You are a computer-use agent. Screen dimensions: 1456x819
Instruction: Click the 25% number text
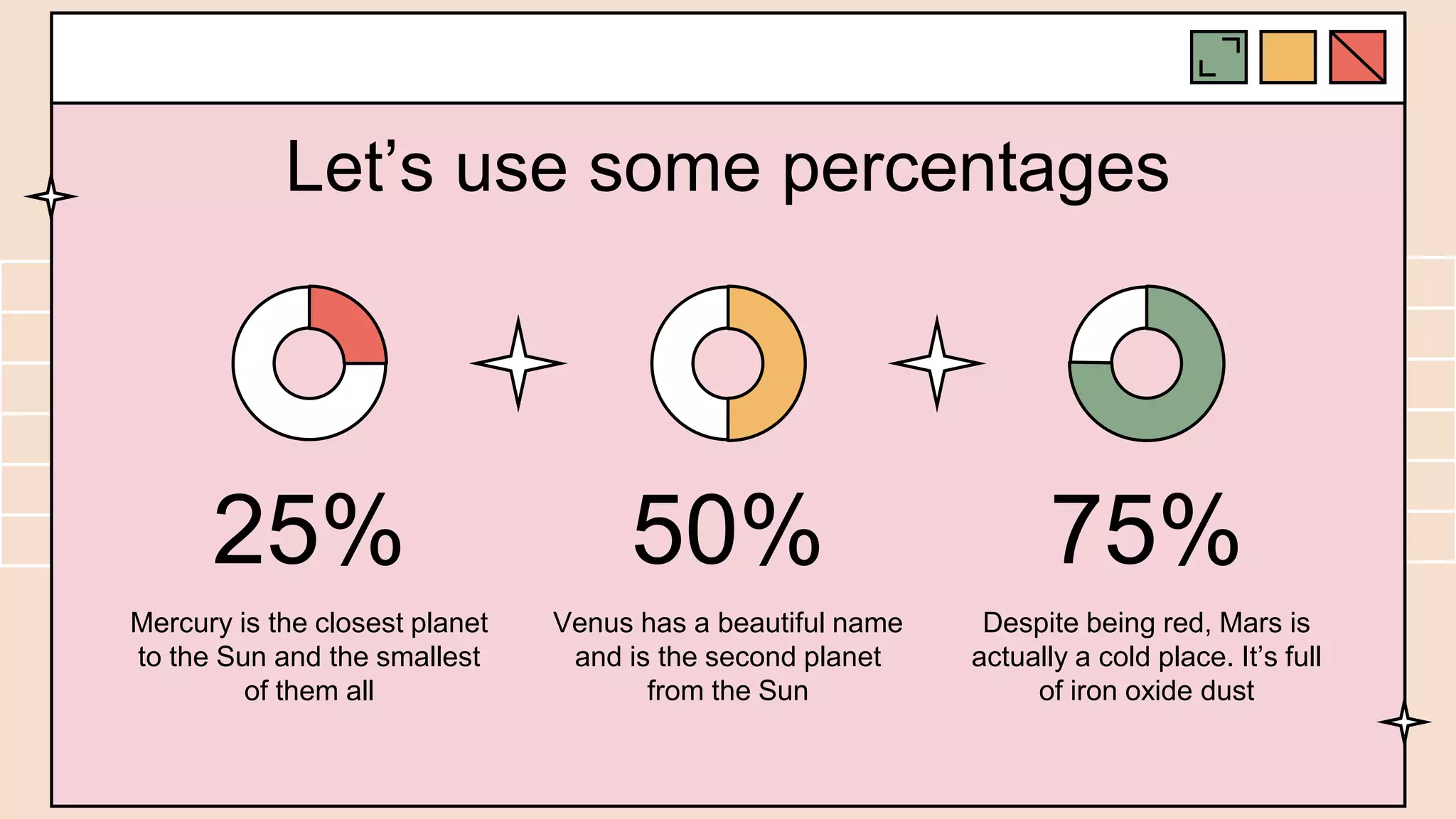pyautogui.click(x=308, y=530)
